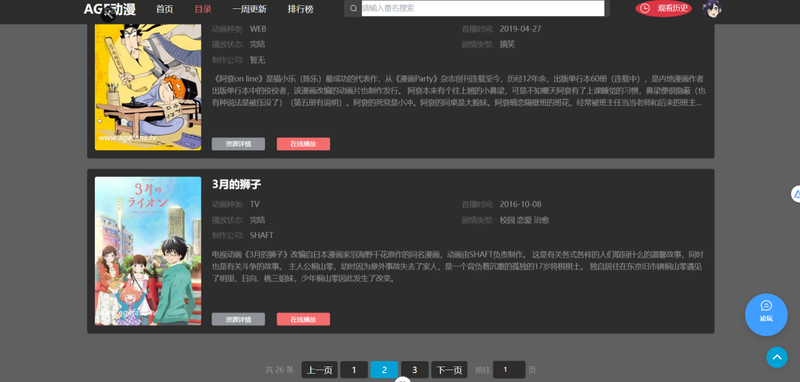Click 资源详情 for 3月的狮子
The height and width of the screenshot is (382, 800).
[238, 319]
